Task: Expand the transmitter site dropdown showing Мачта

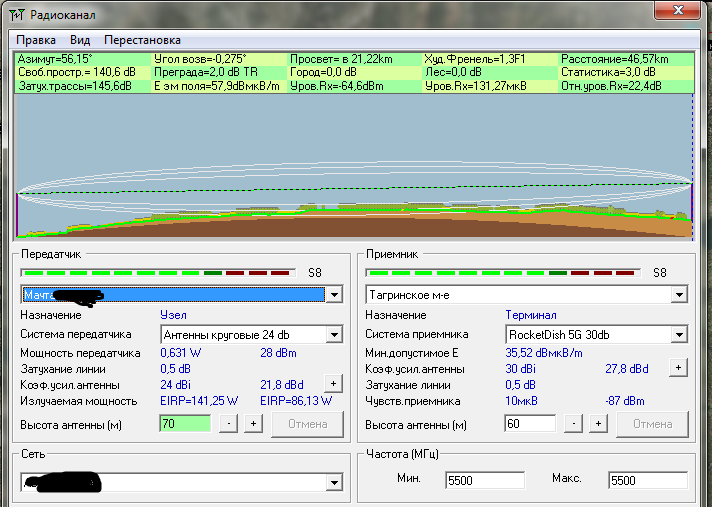Action: point(334,295)
